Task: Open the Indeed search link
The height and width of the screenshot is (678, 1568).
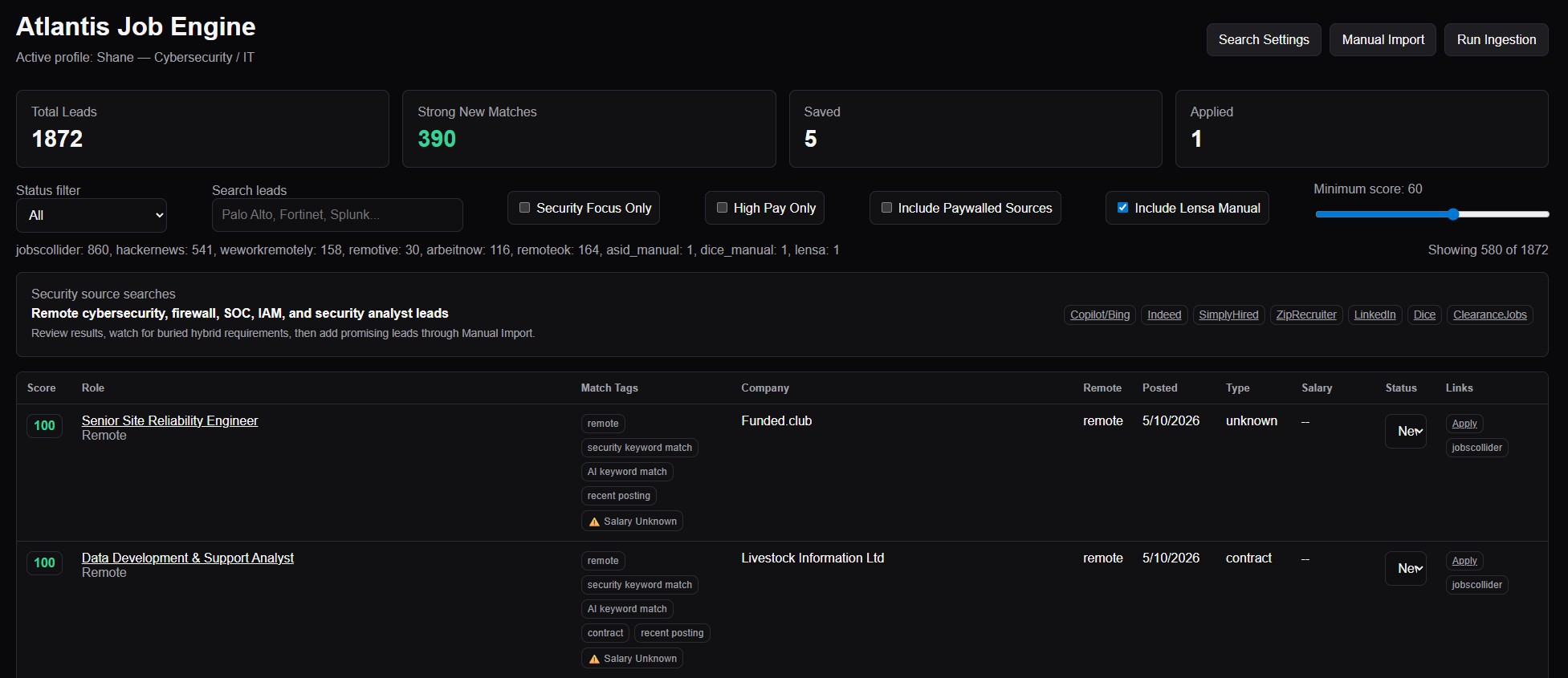Action: pyautogui.click(x=1164, y=315)
